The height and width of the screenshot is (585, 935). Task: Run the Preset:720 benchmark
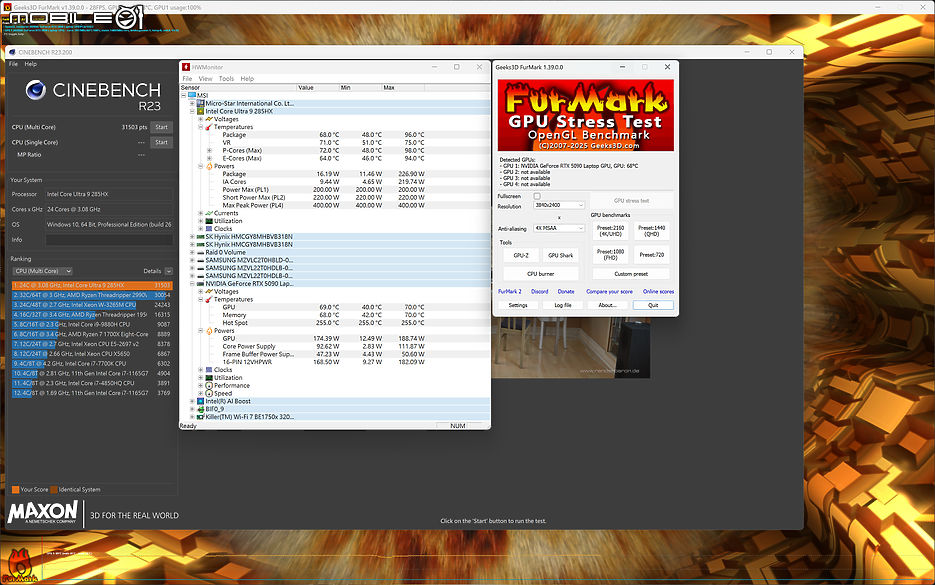(652, 255)
